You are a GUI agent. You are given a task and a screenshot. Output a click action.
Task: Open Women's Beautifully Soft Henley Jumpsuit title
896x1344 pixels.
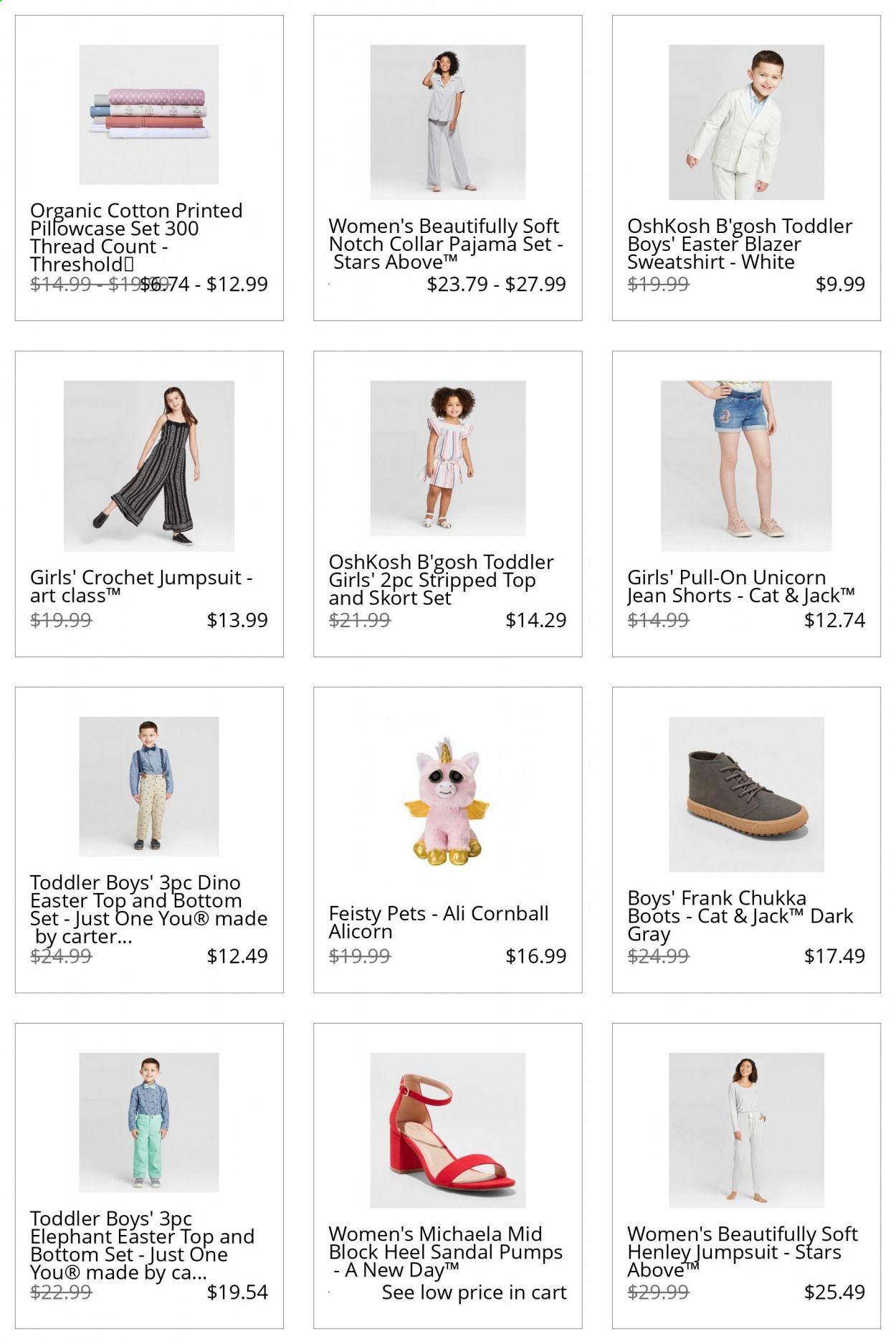pos(743,1252)
